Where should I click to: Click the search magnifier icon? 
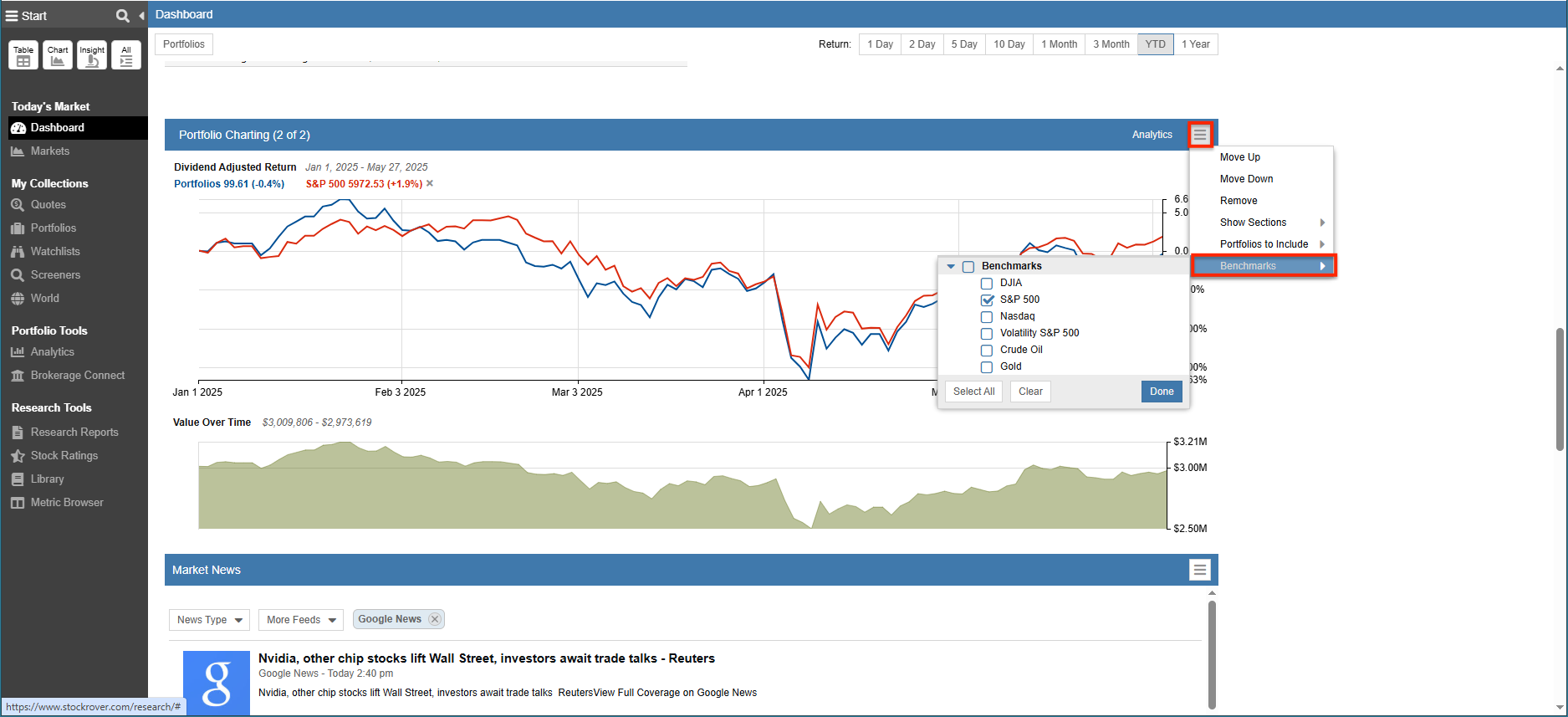click(x=123, y=16)
